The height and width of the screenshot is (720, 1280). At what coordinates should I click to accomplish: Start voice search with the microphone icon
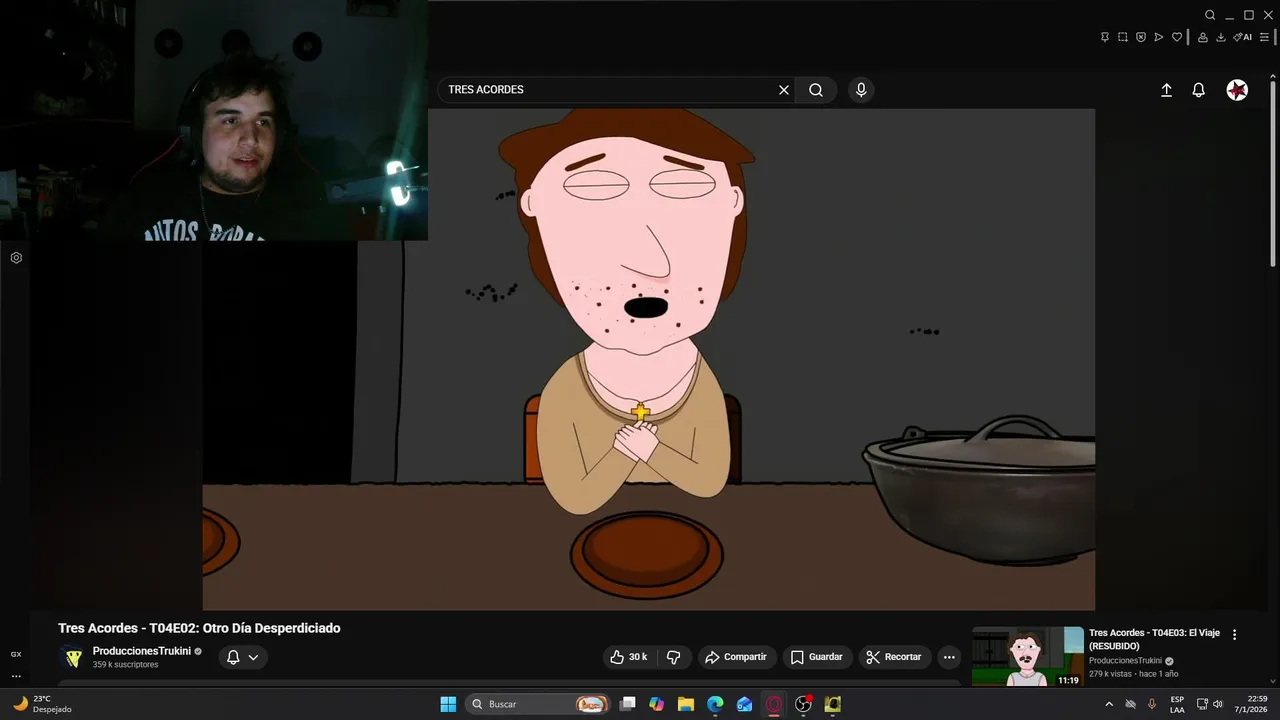[861, 90]
